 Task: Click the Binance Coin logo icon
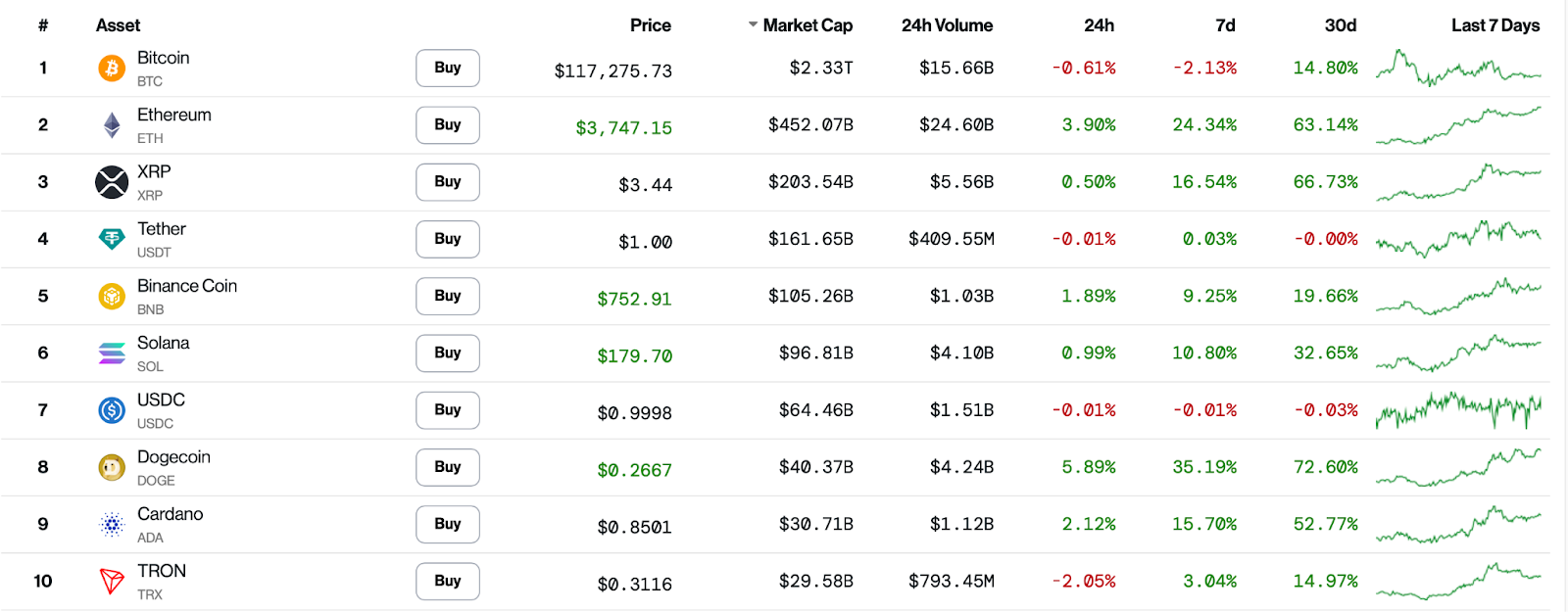[x=112, y=296]
